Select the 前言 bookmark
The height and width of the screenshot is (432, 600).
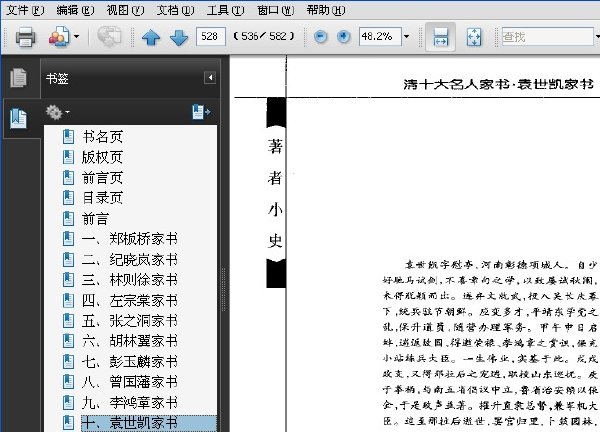pos(95,219)
